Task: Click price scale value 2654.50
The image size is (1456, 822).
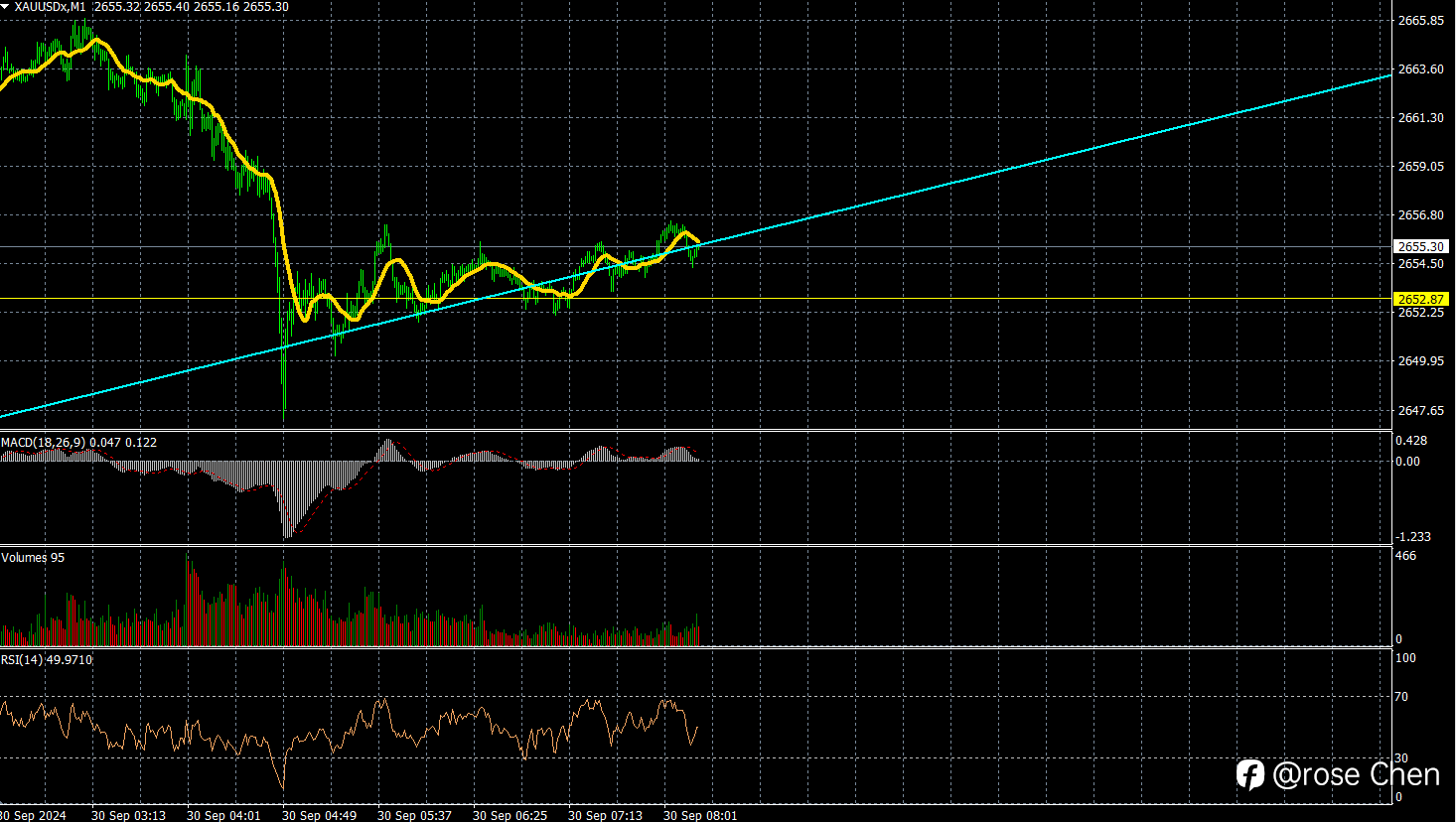Action: pyautogui.click(x=1420, y=264)
